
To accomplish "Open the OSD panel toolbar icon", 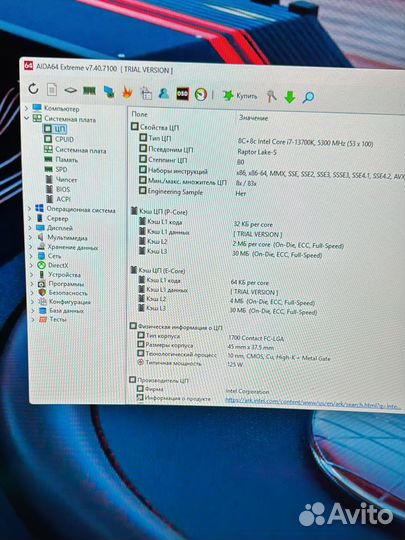I will click(182, 94).
